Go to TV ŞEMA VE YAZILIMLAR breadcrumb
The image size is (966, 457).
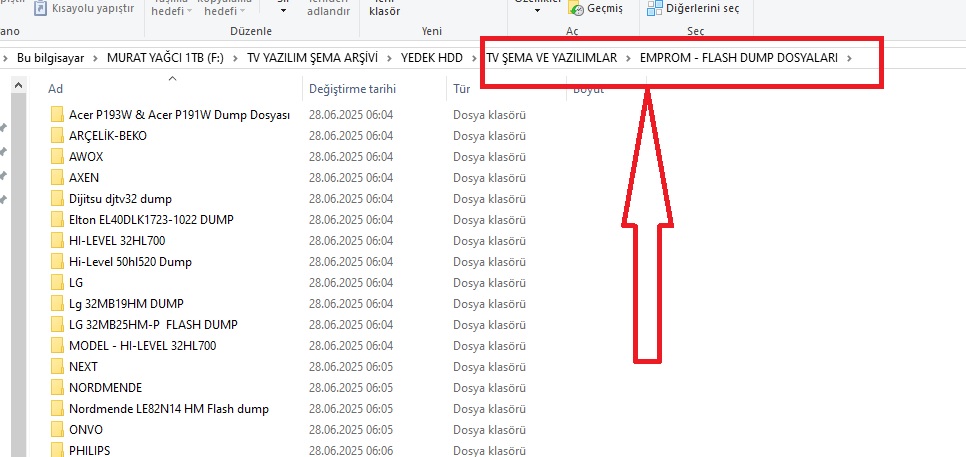click(551, 59)
